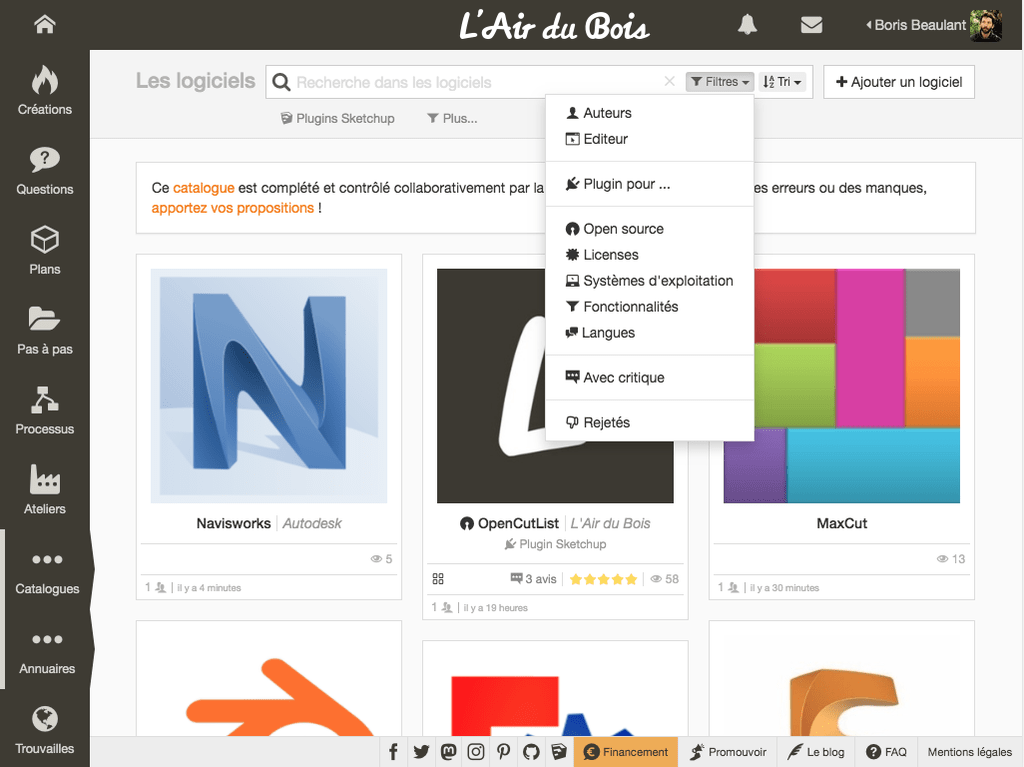
Task: Click Boris Beaulant avatar photo
Action: point(985,25)
